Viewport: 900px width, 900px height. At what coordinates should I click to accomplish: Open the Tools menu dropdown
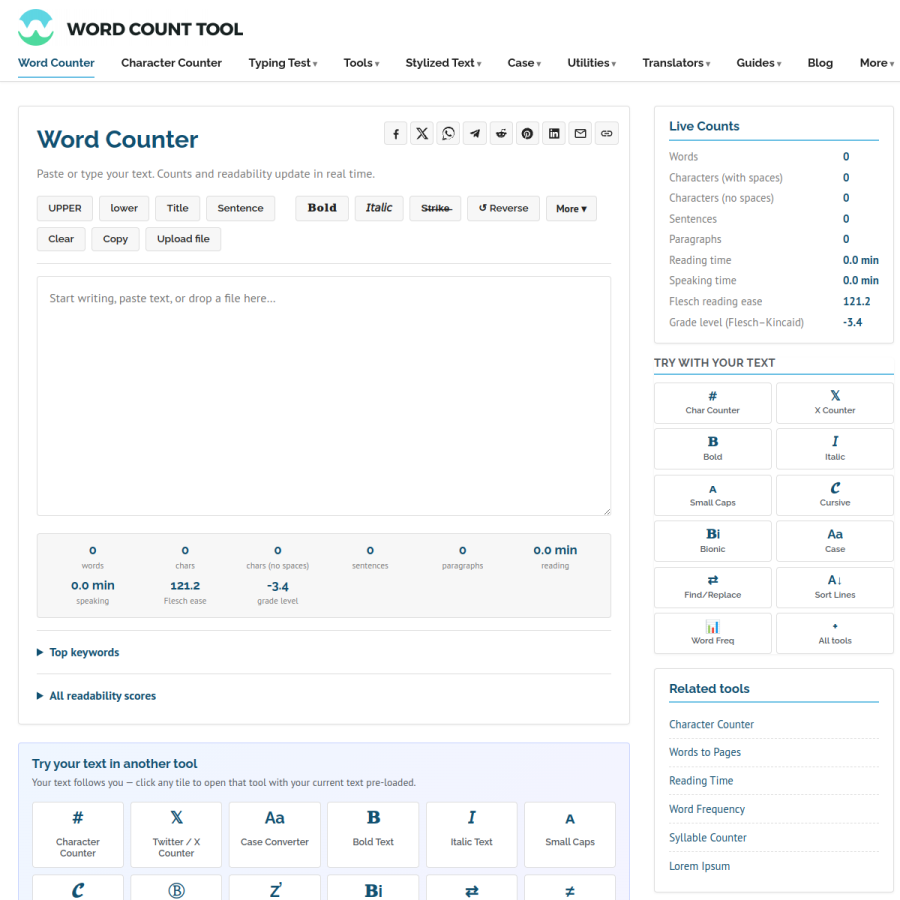(361, 63)
